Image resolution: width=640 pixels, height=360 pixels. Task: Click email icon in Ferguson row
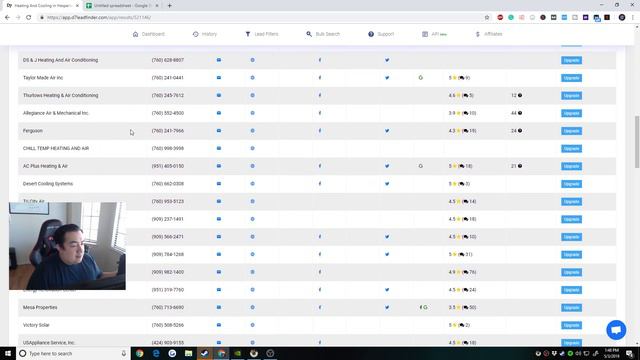click(x=219, y=131)
